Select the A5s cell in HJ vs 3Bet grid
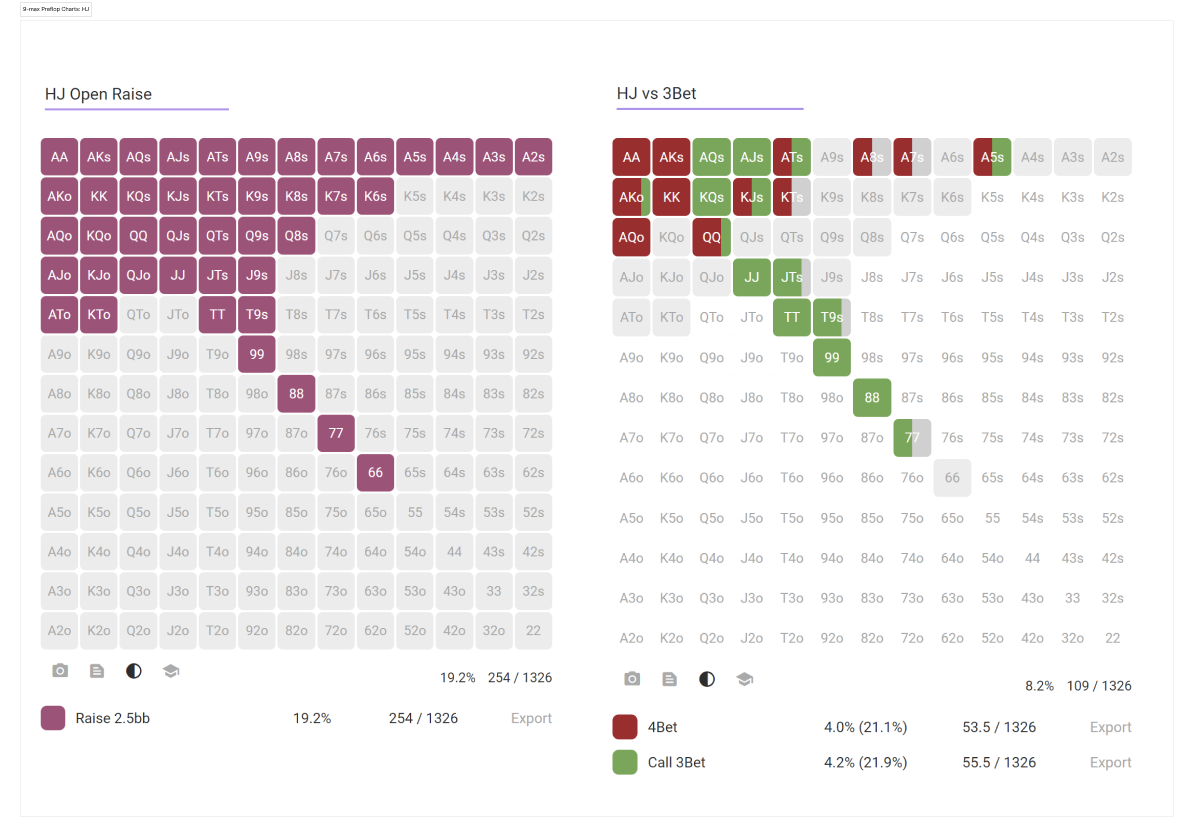This screenshot has width=1194, height=837. point(992,157)
